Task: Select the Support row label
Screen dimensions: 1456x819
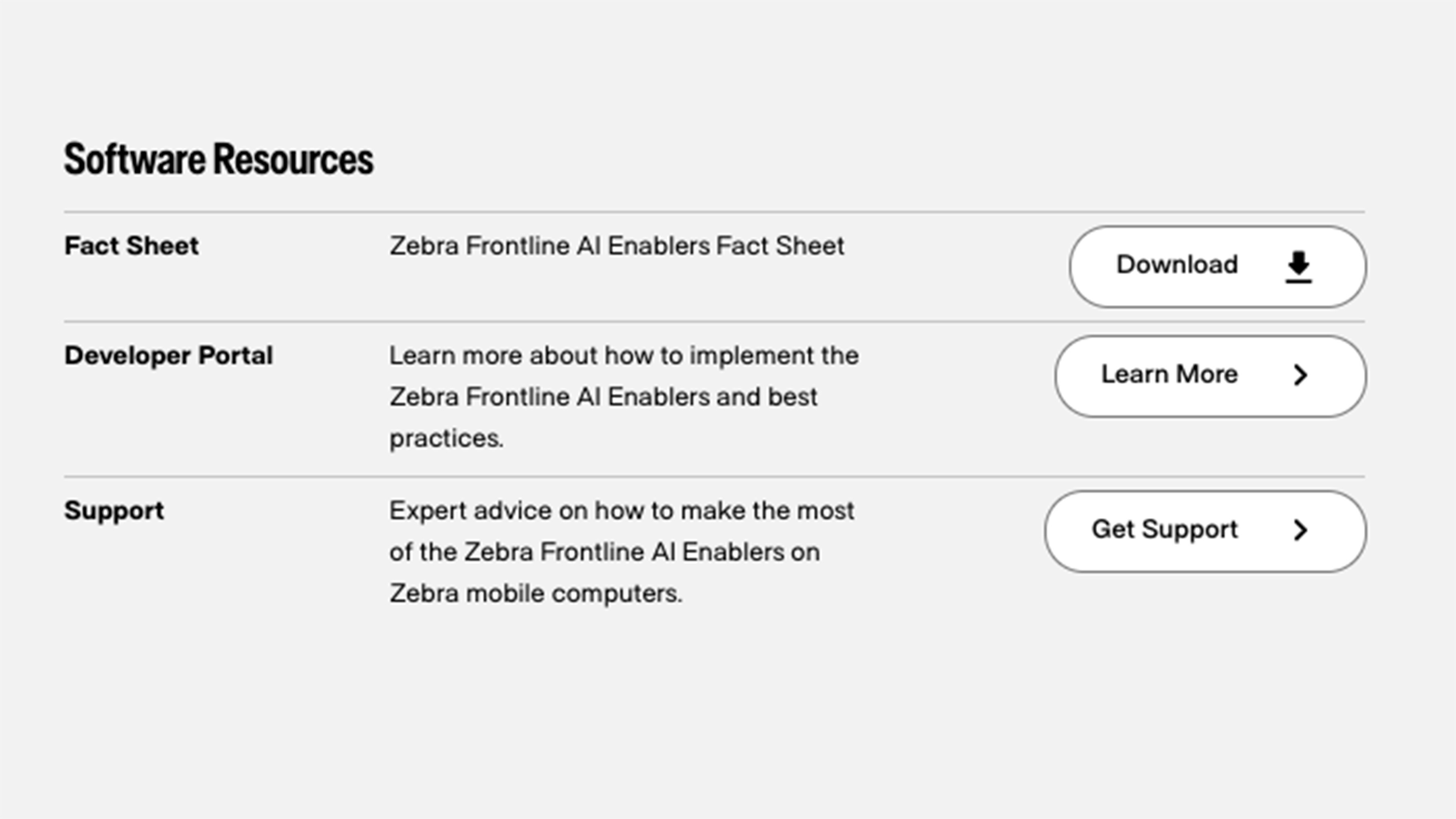Action: [114, 510]
